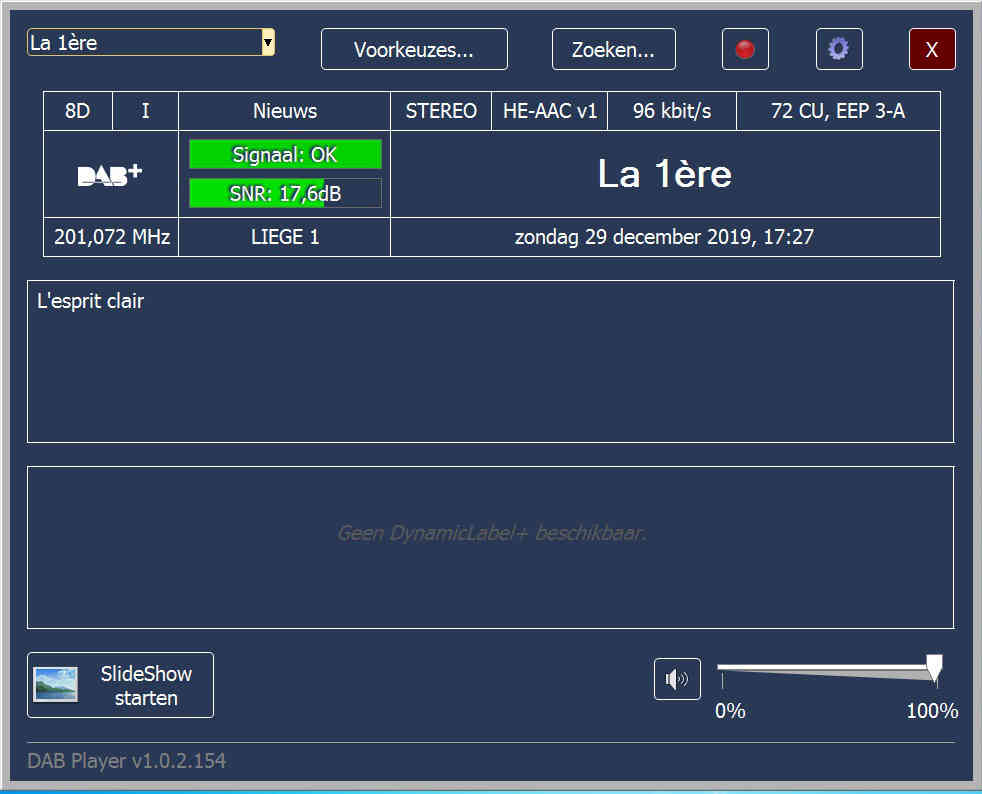The height and width of the screenshot is (794, 982).
Task: Click the SNR: 17,6dB bar
Action: tap(285, 193)
